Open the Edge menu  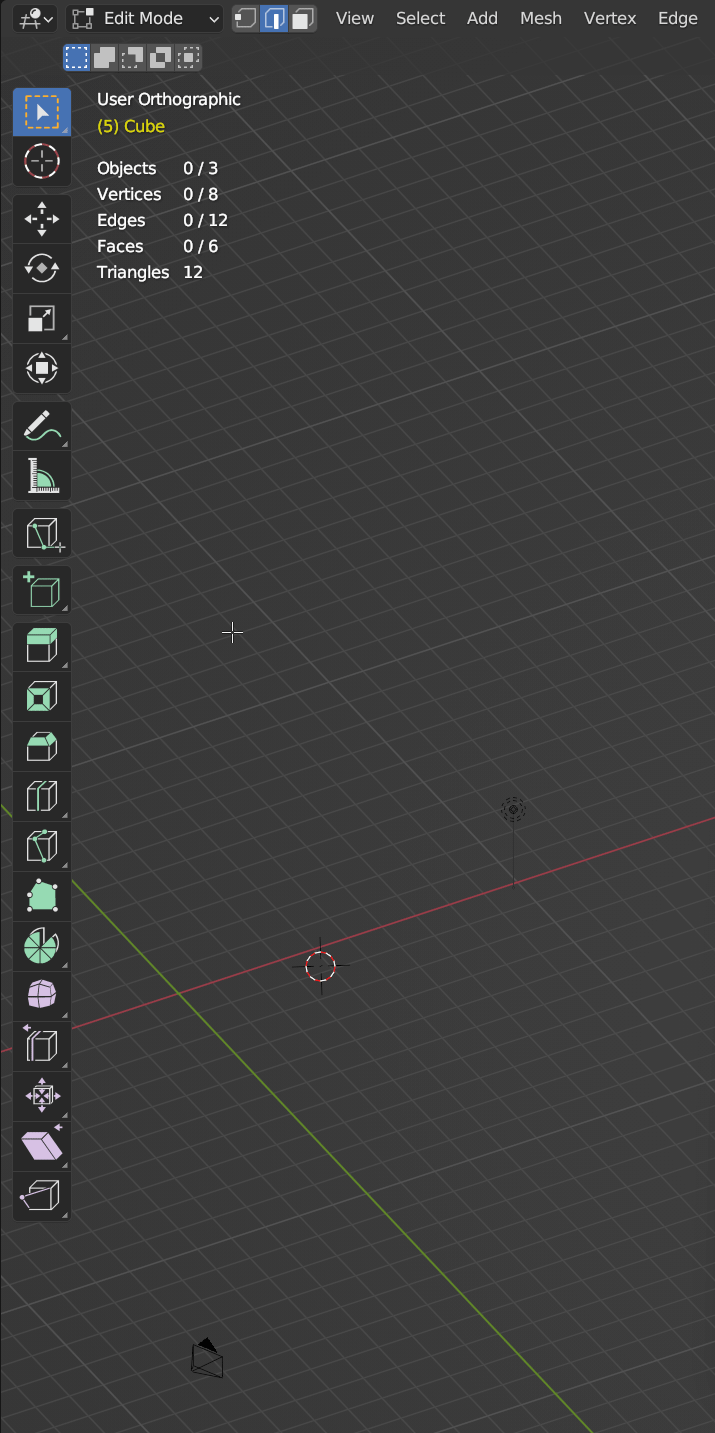tap(678, 18)
